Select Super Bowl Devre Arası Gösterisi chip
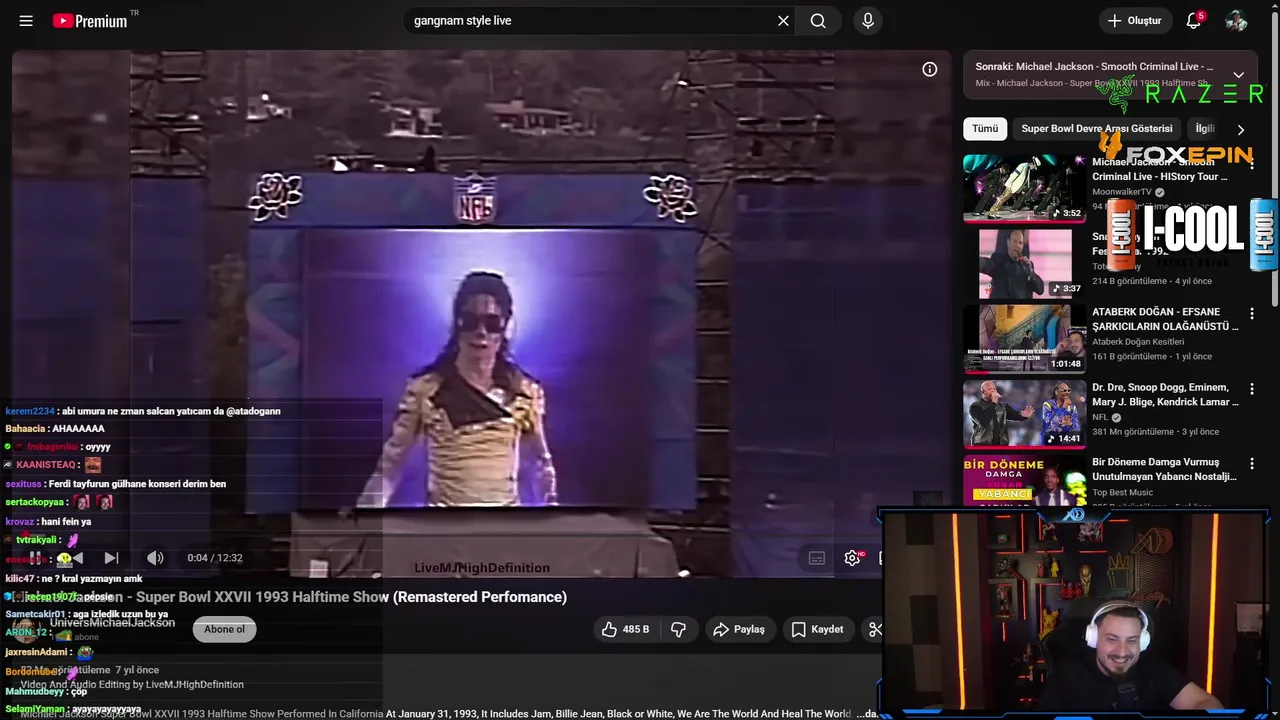The height and width of the screenshot is (720, 1280). pos(1096,129)
